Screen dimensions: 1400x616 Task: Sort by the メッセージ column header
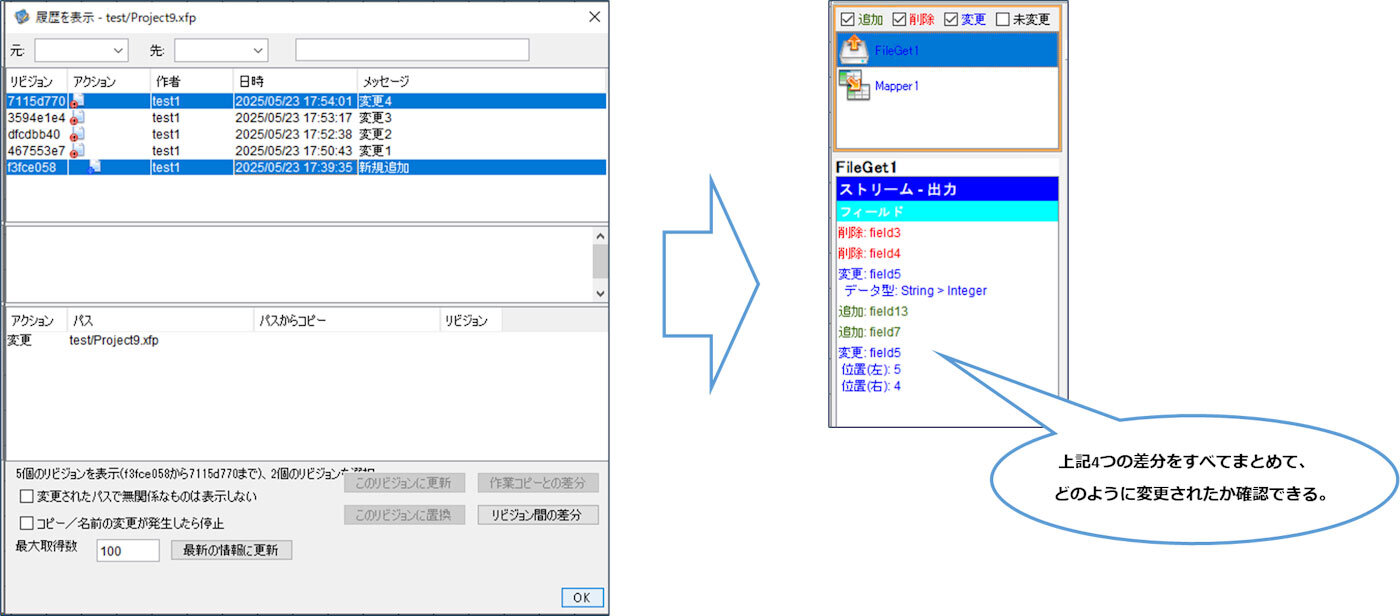pyautogui.click(x=480, y=81)
